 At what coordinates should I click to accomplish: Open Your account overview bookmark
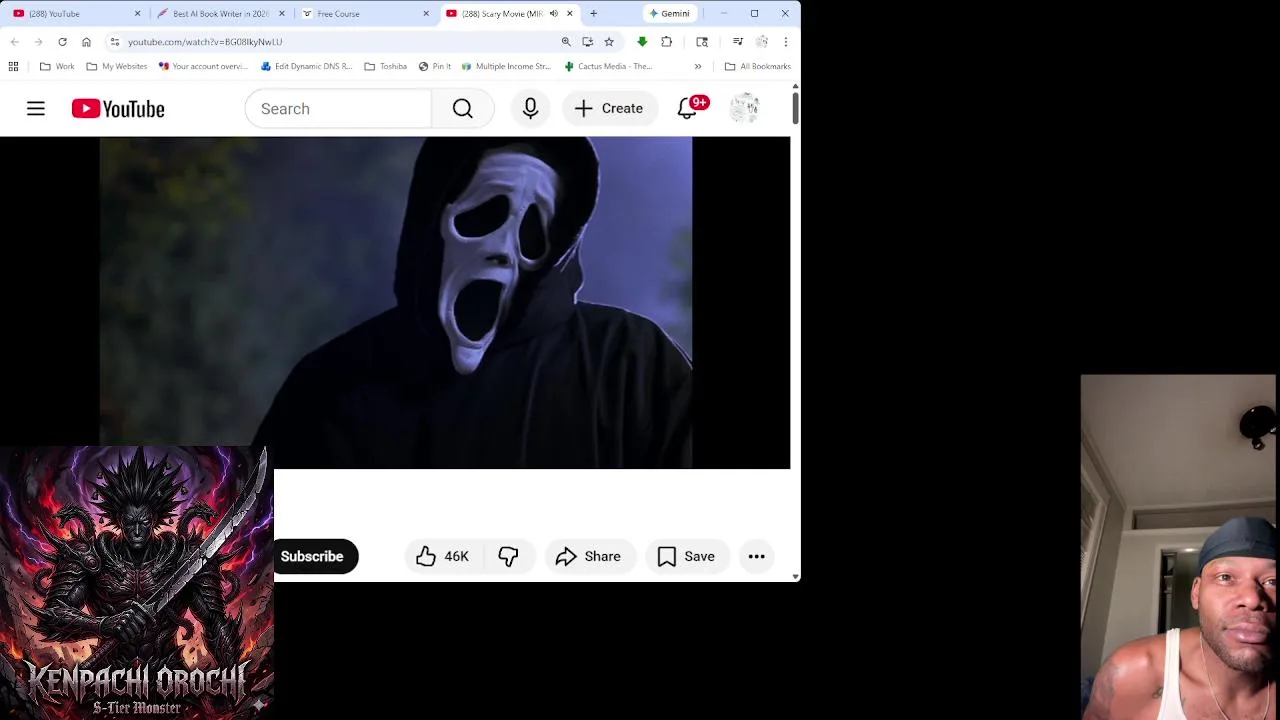(203, 66)
